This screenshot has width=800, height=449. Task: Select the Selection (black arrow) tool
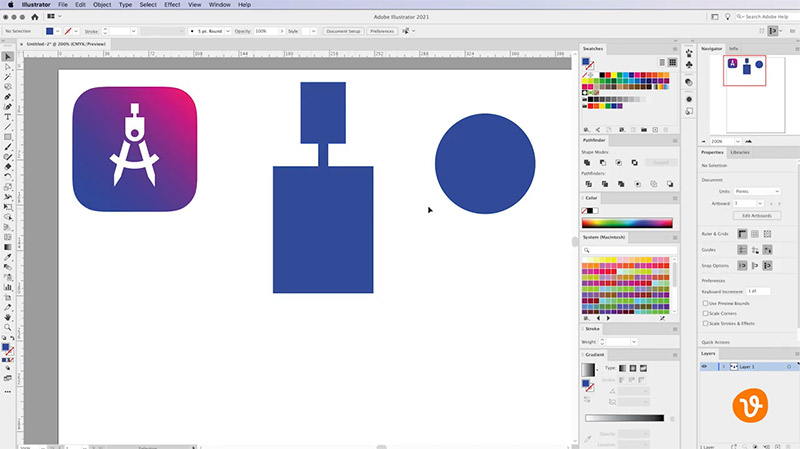[x=8, y=57]
